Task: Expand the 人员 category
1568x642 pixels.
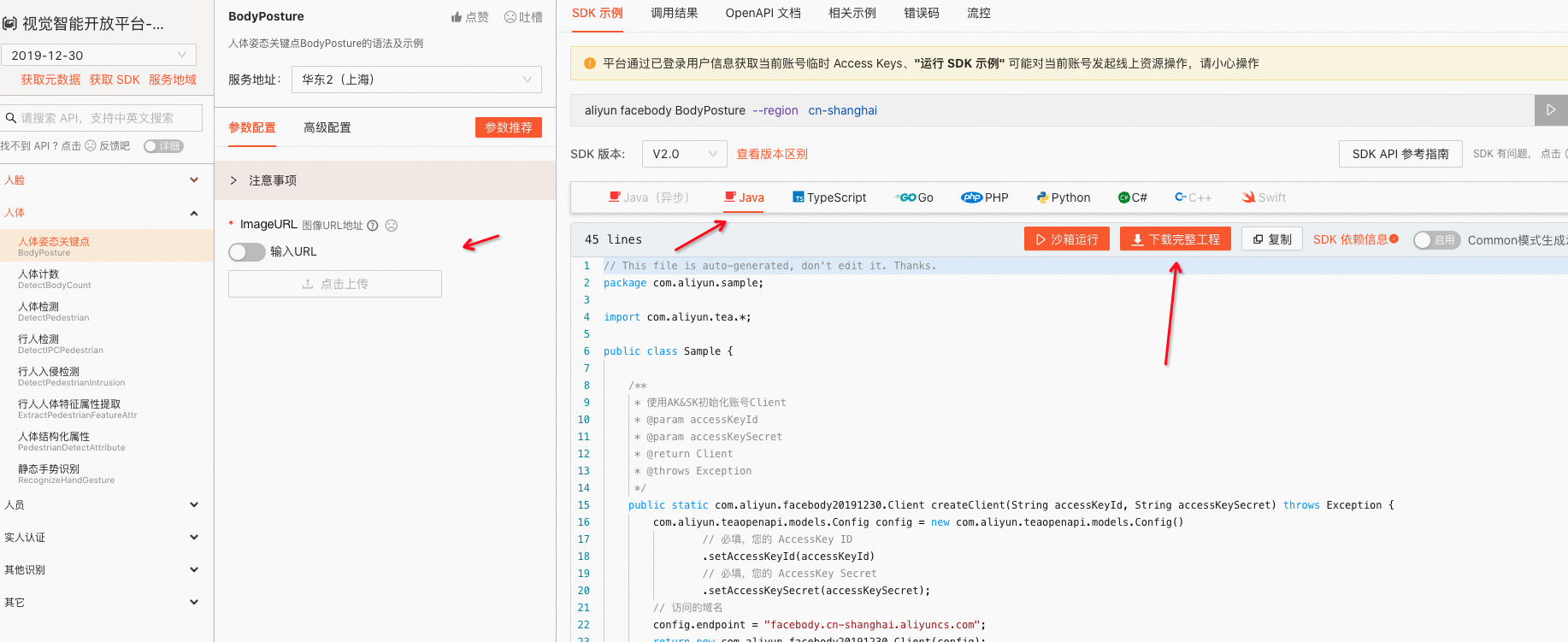Action: [x=106, y=505]
